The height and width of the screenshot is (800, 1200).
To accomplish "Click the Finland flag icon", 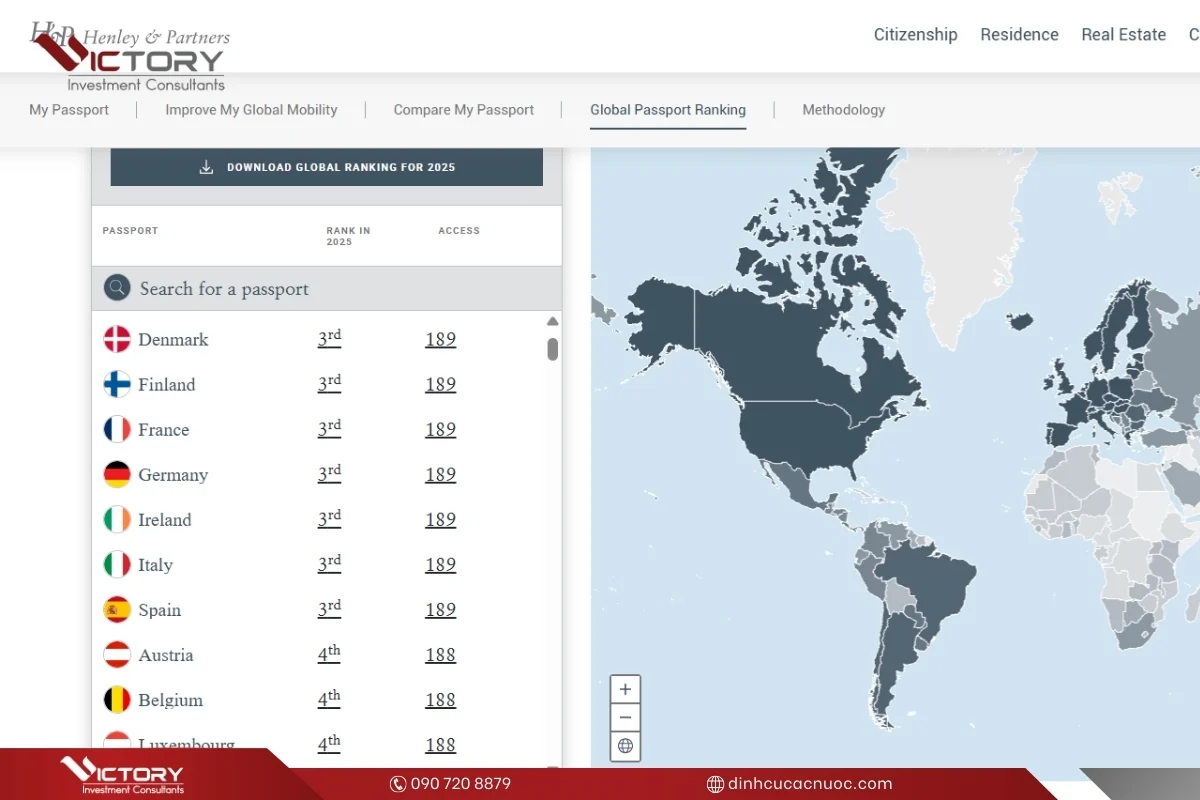I will coord(117,384).
